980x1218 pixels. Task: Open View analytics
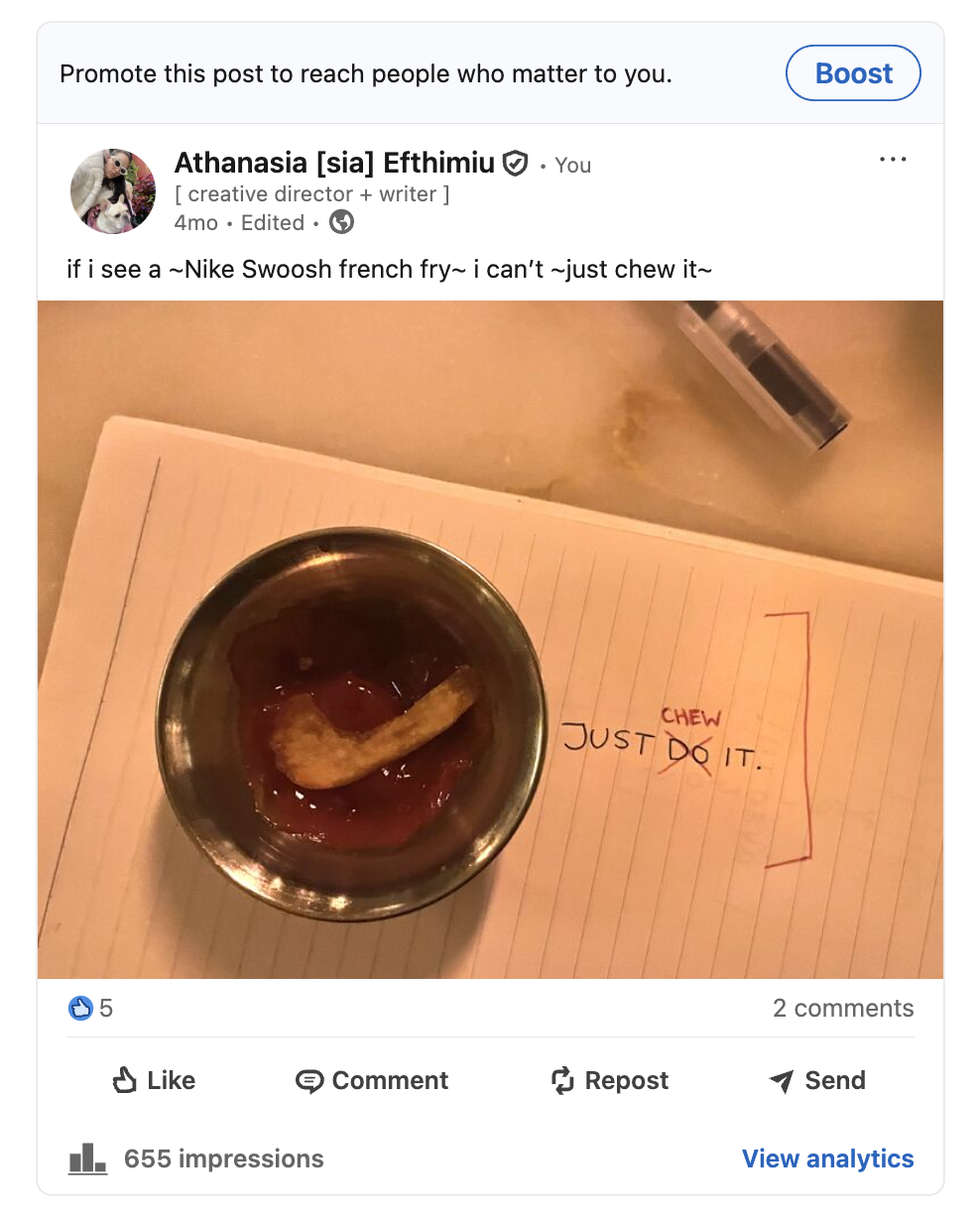828,1158
